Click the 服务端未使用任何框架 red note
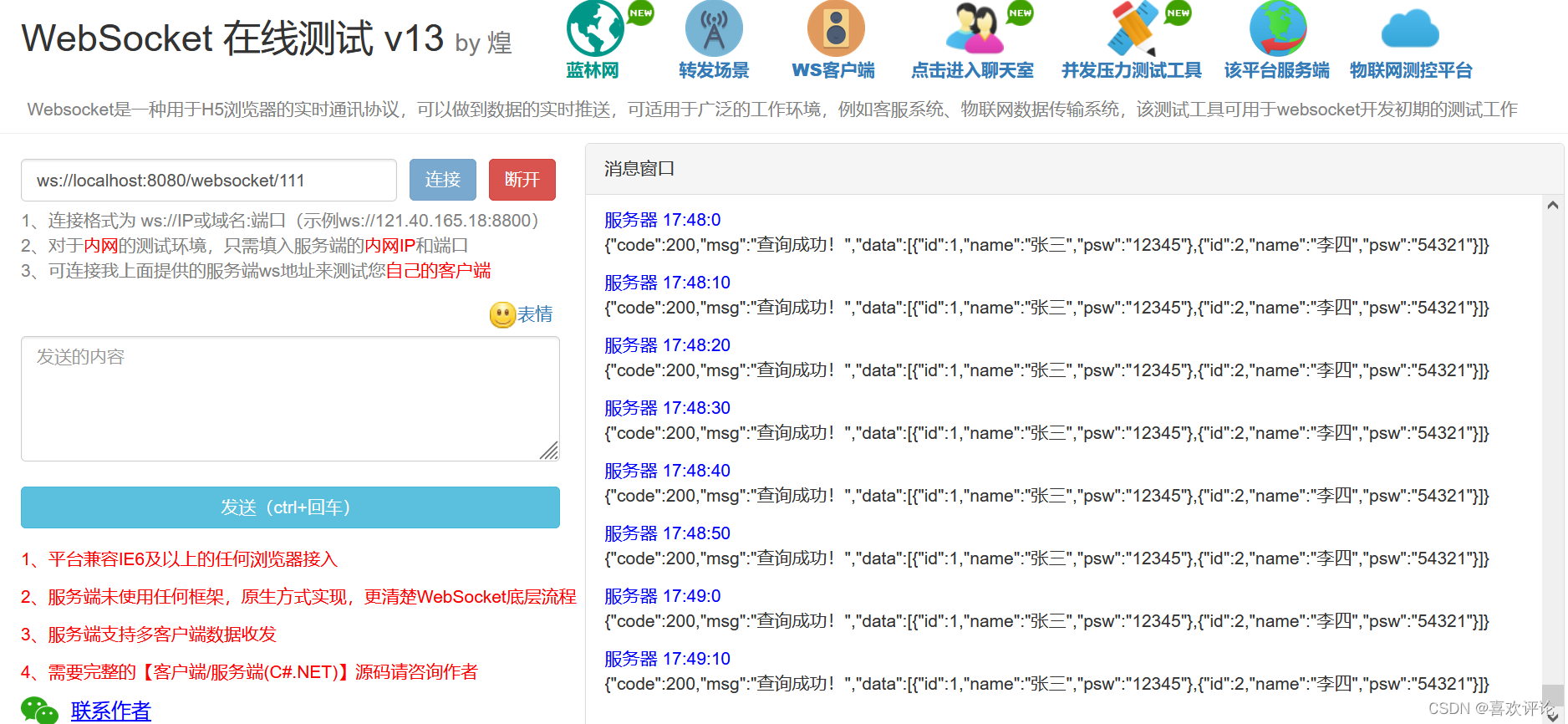 (x=298, y=597)
